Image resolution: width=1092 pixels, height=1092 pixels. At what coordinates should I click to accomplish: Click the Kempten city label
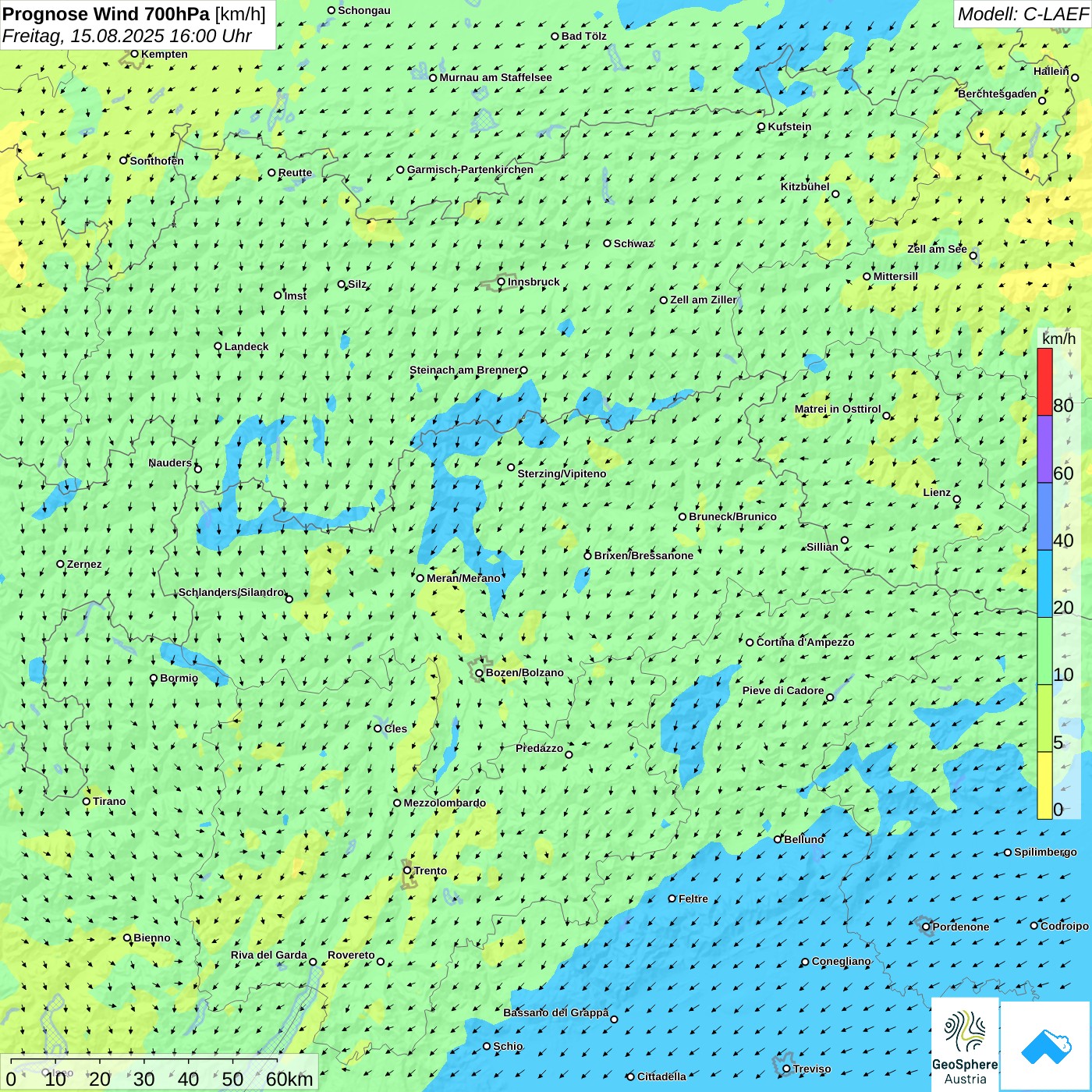pos(165,54)
